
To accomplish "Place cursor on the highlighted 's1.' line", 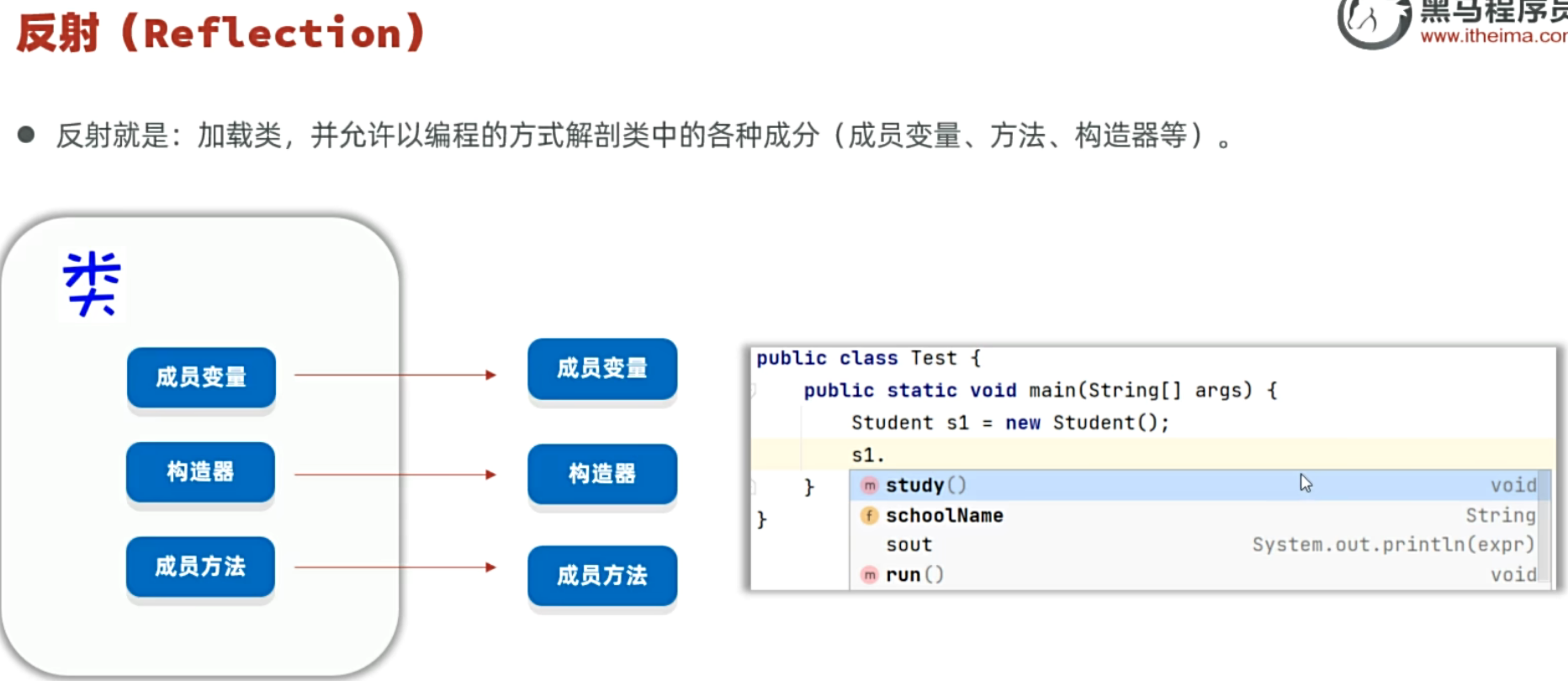I will pos(1152,455).
